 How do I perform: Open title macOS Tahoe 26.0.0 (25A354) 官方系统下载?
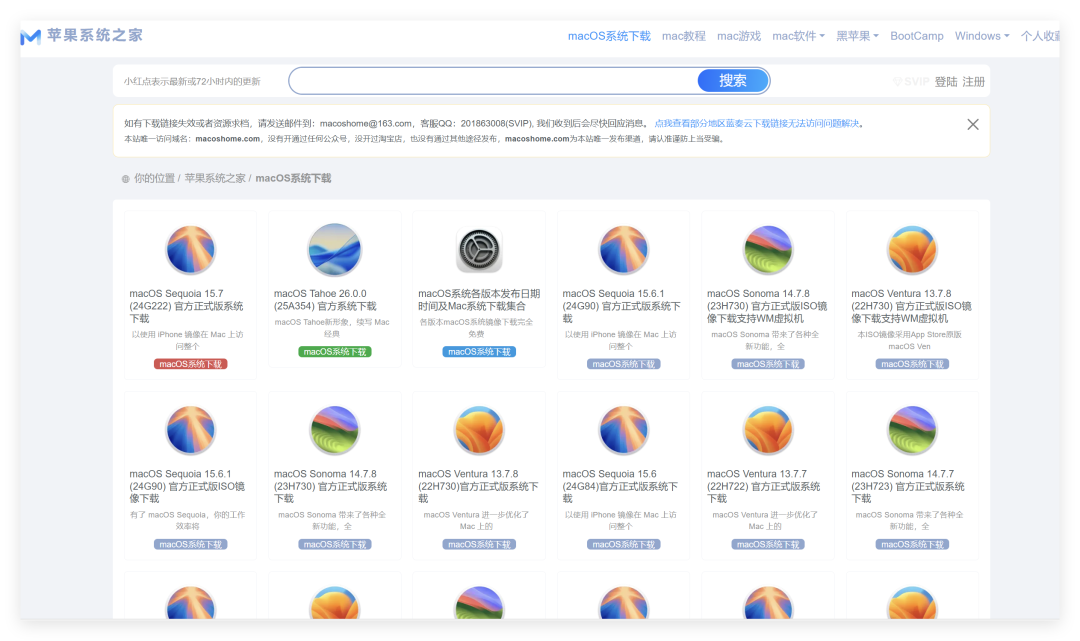click(325, 300)
